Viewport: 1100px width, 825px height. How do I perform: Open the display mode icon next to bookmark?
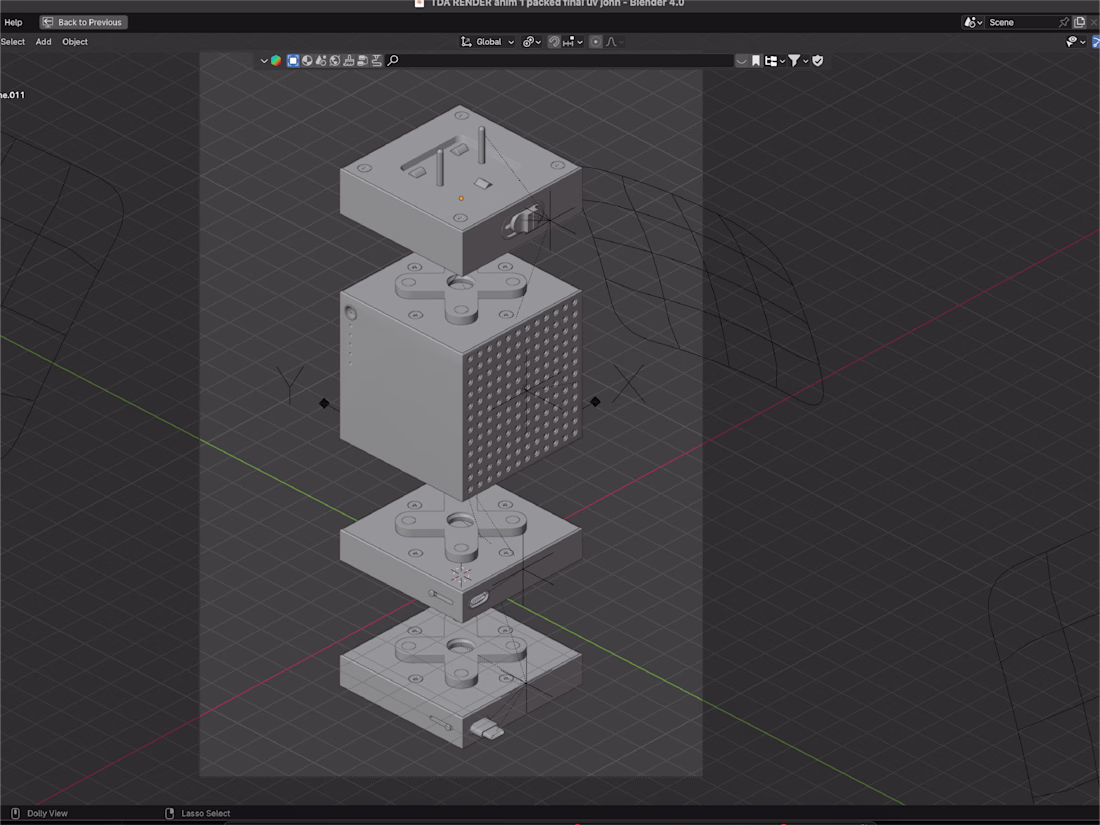[773, 61]
